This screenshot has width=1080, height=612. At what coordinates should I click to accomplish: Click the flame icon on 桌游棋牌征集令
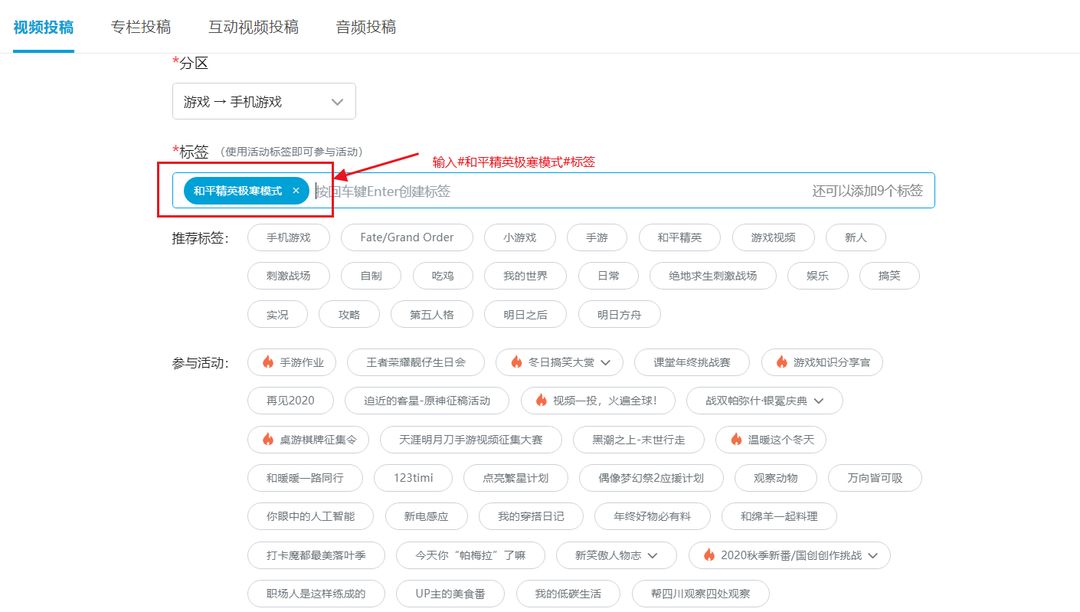[x=268, y=439]
